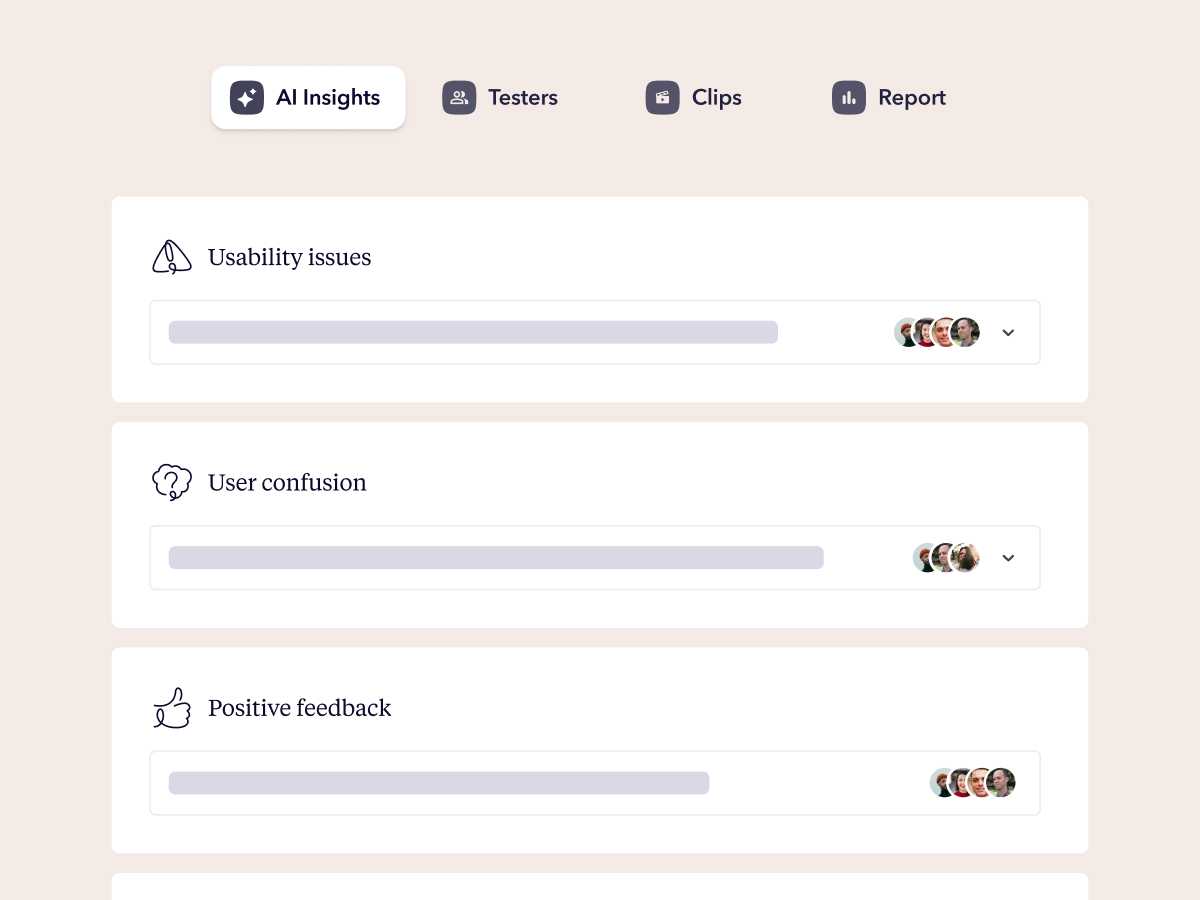Screen dimensions: 1200x900
Task: Click the rightmost avatar in Positive feedback row
Action: tap(1000, 783)
